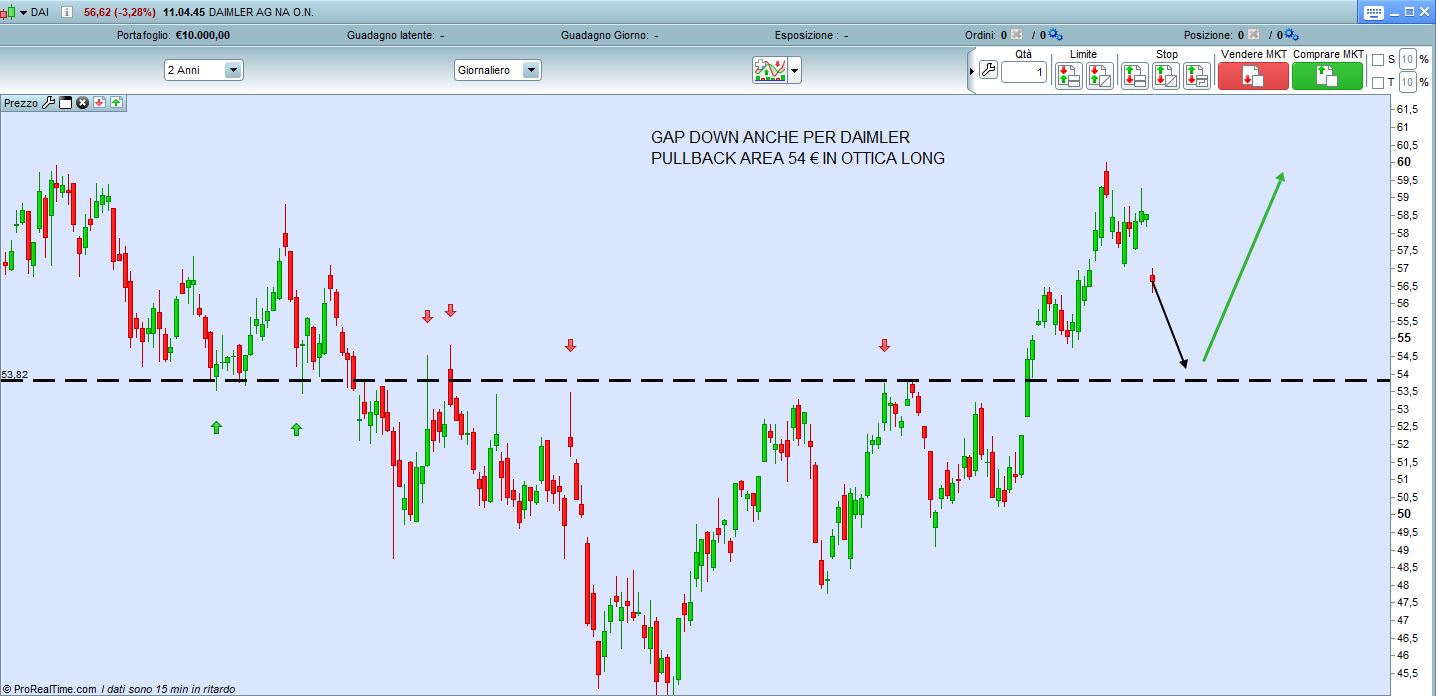Image resolution: width=1436 pixels, height=696 pixels.
Task: Collapse the trading toolbar arrow
Action: click(x=972, y=70)
